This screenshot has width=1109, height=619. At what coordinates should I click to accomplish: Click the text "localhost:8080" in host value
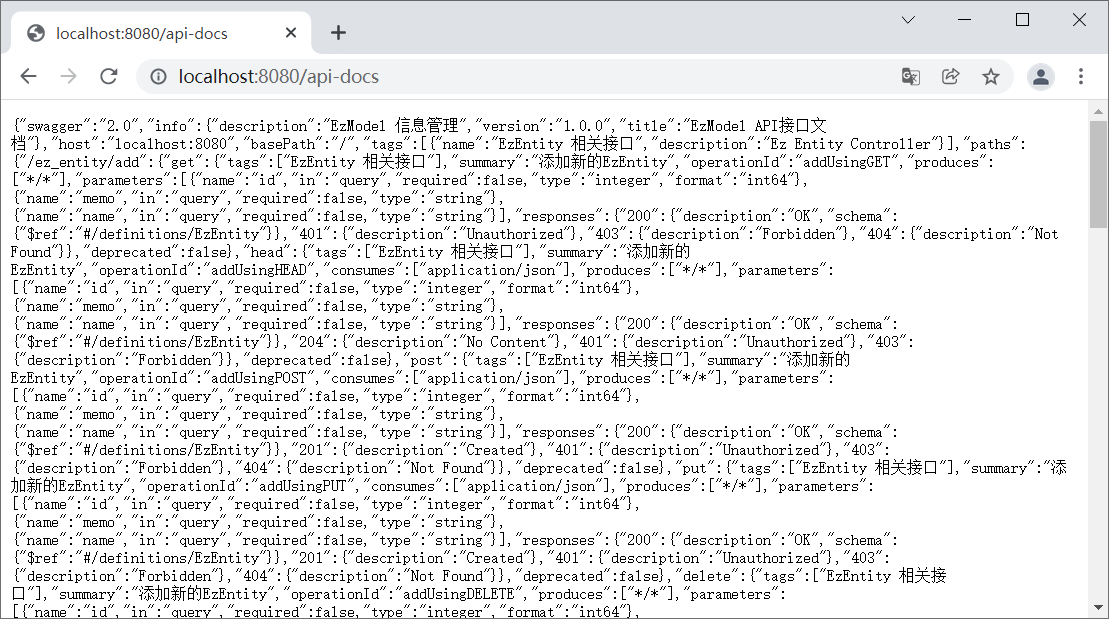tap(170, 144)
